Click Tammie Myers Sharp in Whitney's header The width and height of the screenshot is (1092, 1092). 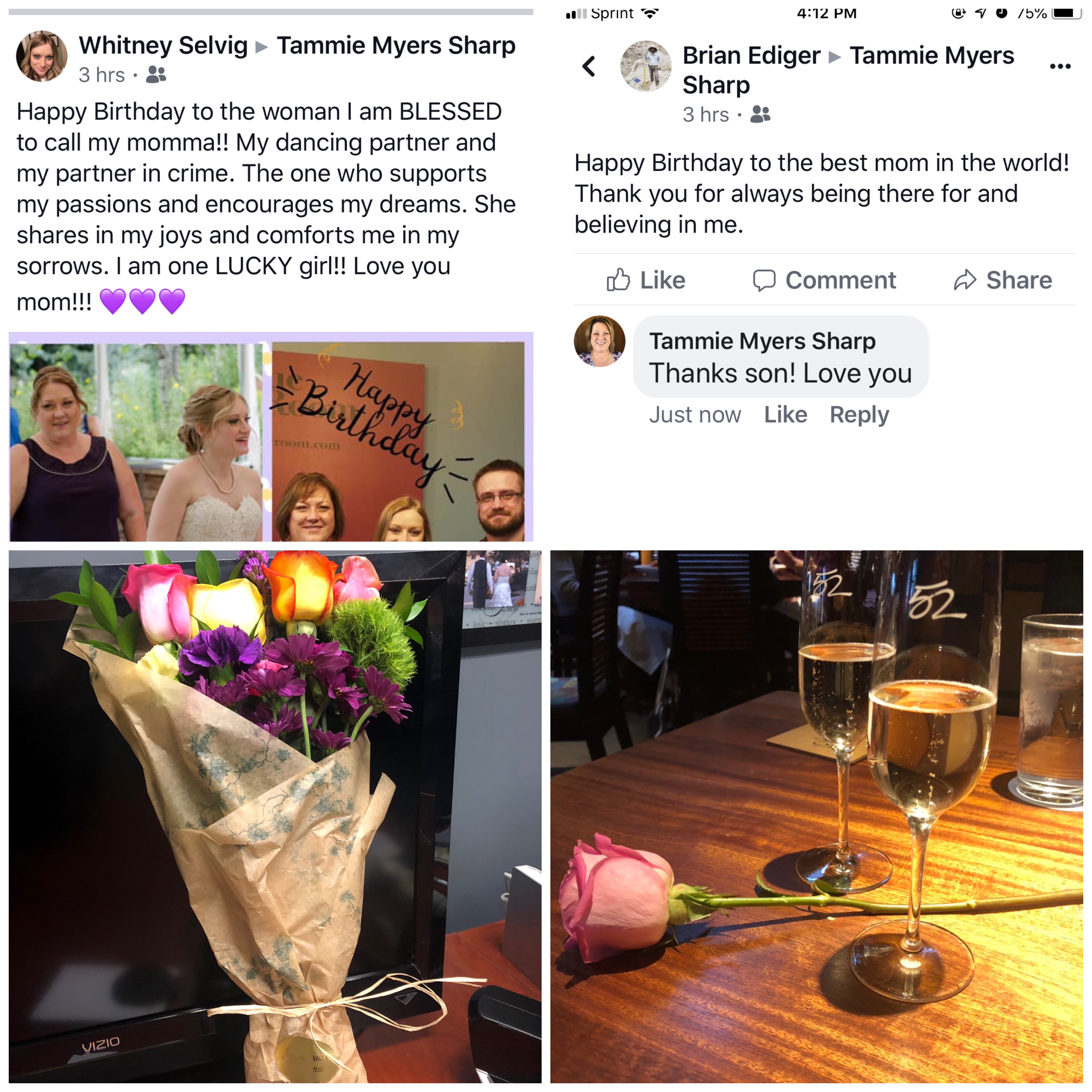(x=396, y=45)
